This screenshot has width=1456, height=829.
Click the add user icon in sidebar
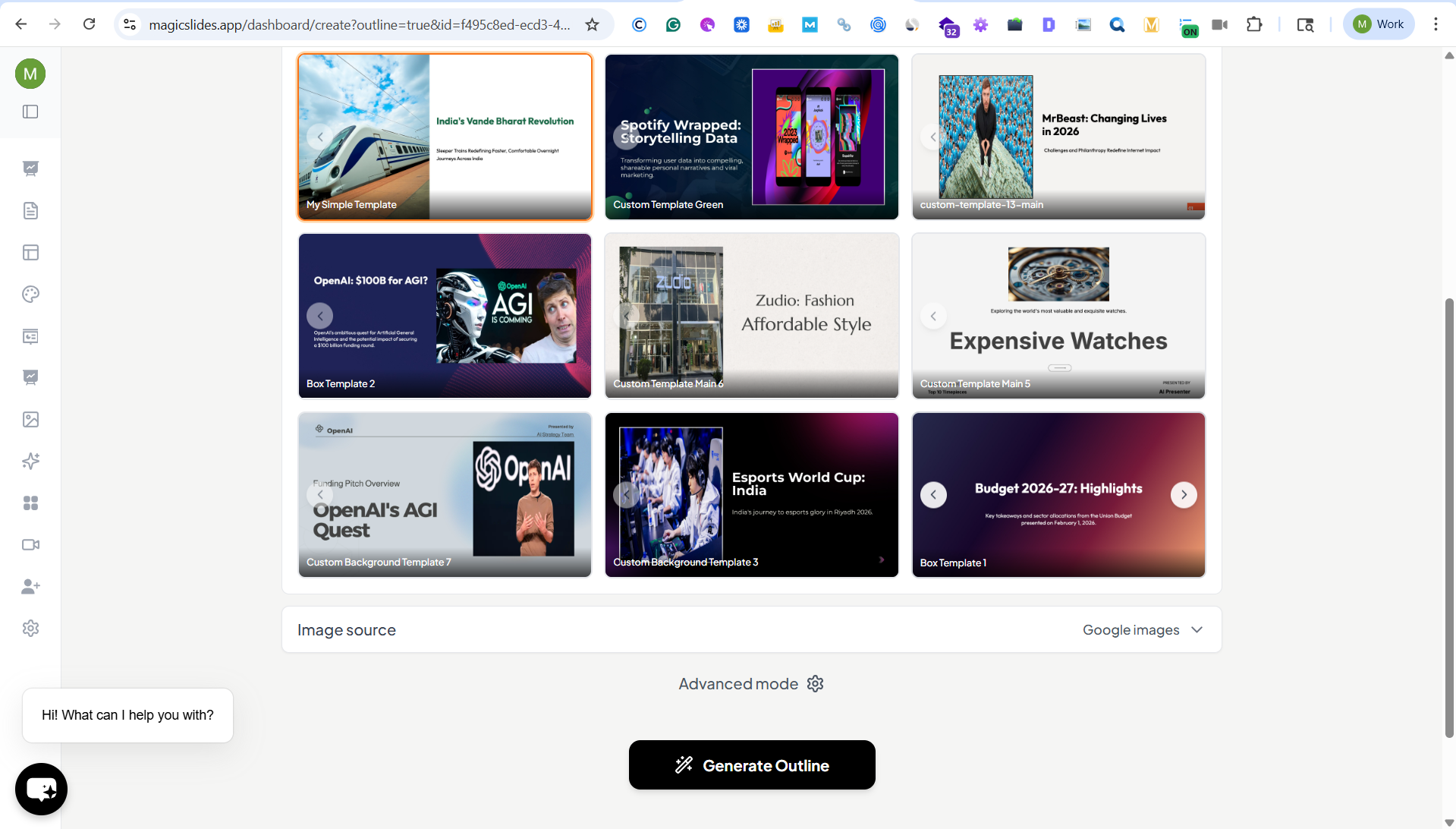(x=30, y=587)
